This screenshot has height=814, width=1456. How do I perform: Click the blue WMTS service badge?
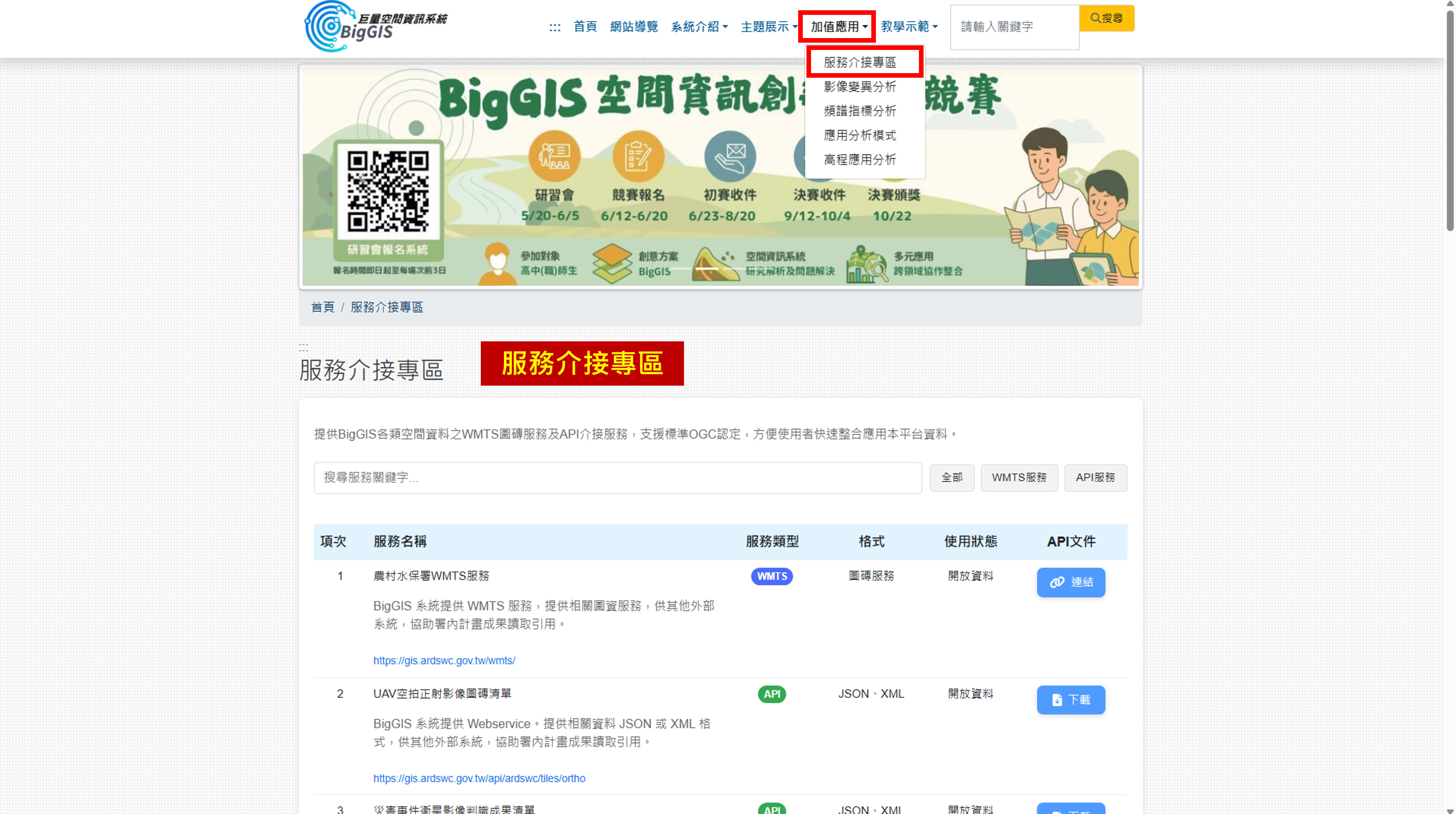tap(772, 576)
